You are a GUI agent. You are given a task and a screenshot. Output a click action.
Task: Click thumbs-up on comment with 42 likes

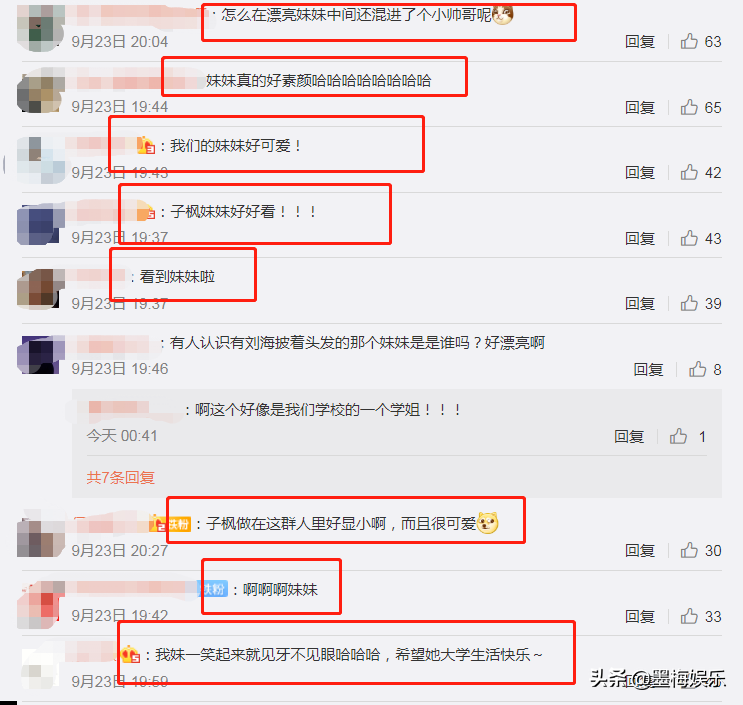(x=689, y=172)
